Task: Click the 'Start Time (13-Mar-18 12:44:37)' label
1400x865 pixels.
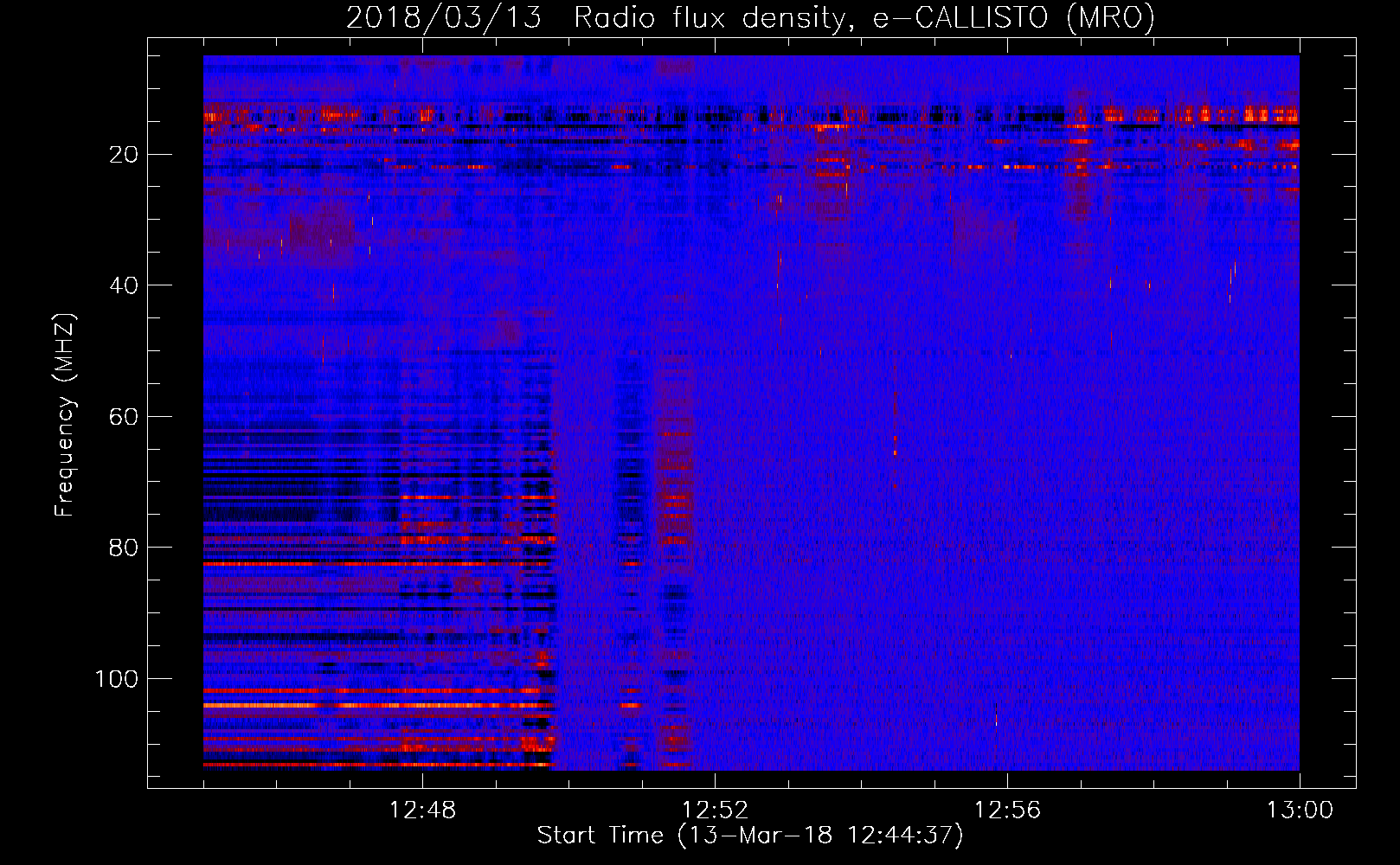Action: coord(750,836)
